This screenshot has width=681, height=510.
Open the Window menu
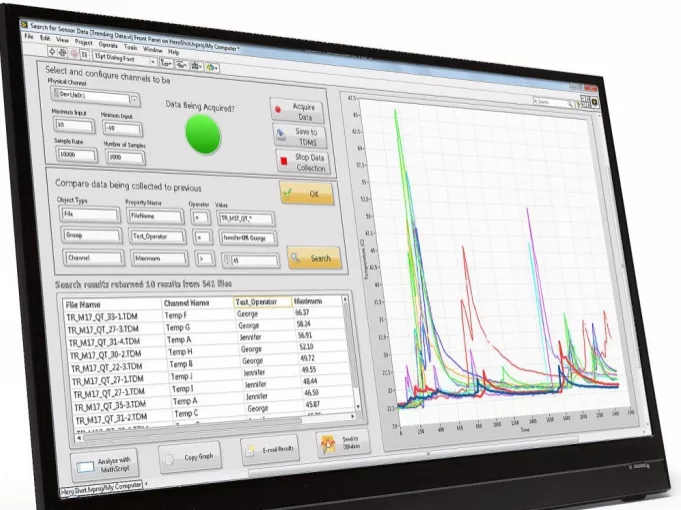click(x=152, y=50)
